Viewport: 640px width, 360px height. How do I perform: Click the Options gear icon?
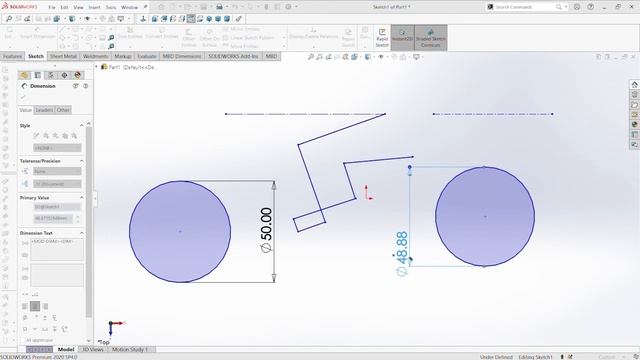(289, 7)
